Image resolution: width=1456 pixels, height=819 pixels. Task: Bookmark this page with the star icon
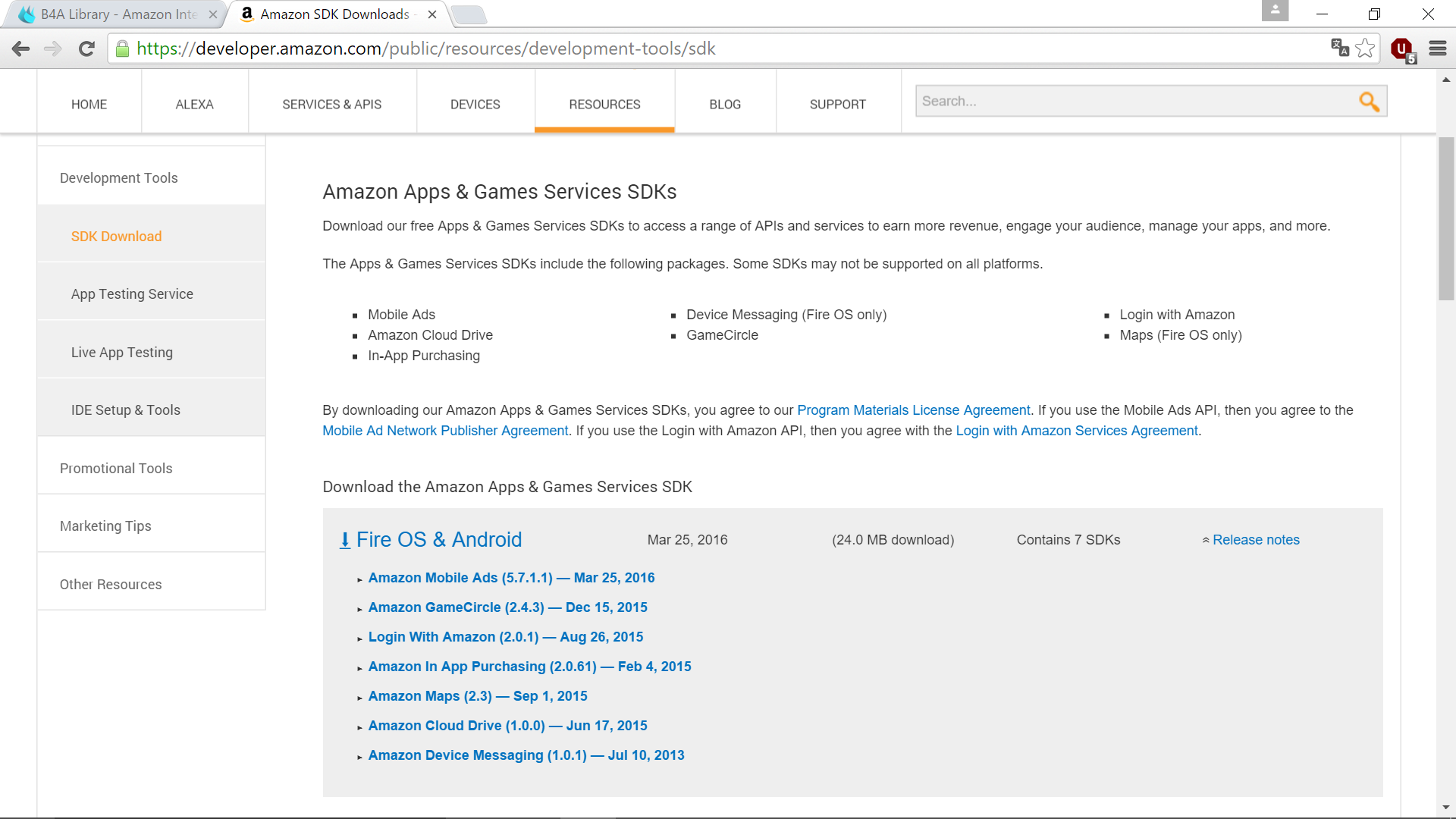[x=1365, y=48]
